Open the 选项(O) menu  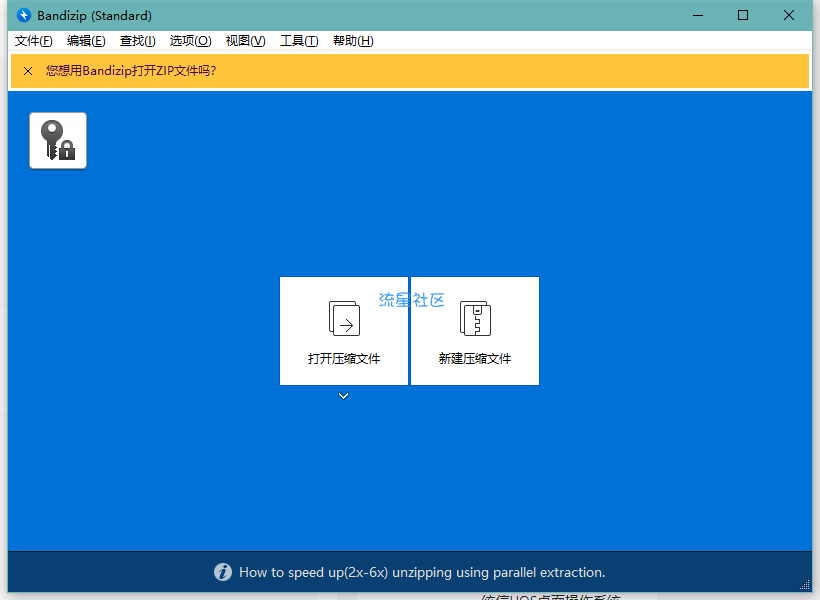click(x=190, y=41)
